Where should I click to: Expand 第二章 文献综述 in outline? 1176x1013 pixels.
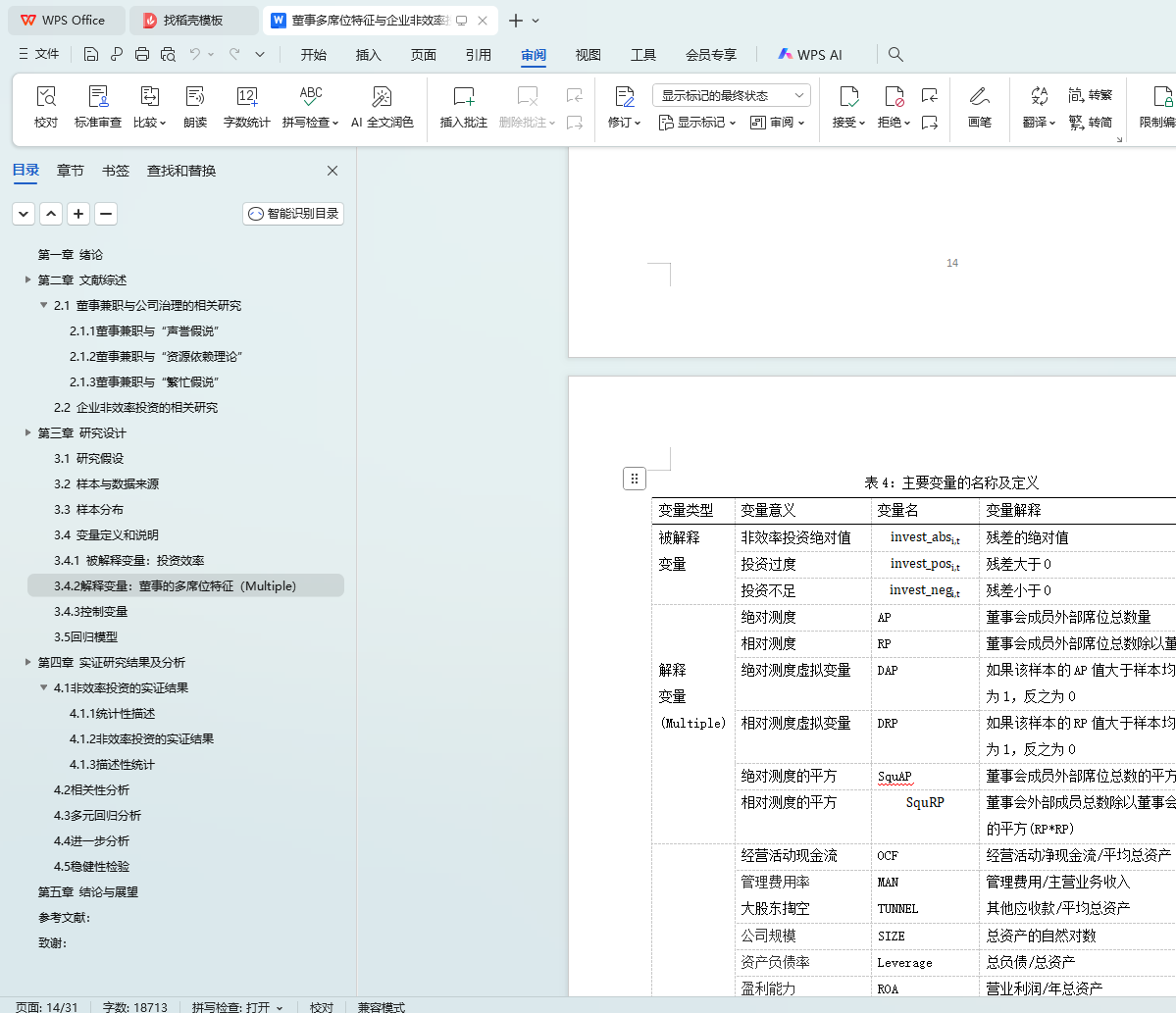coord(27,279)
